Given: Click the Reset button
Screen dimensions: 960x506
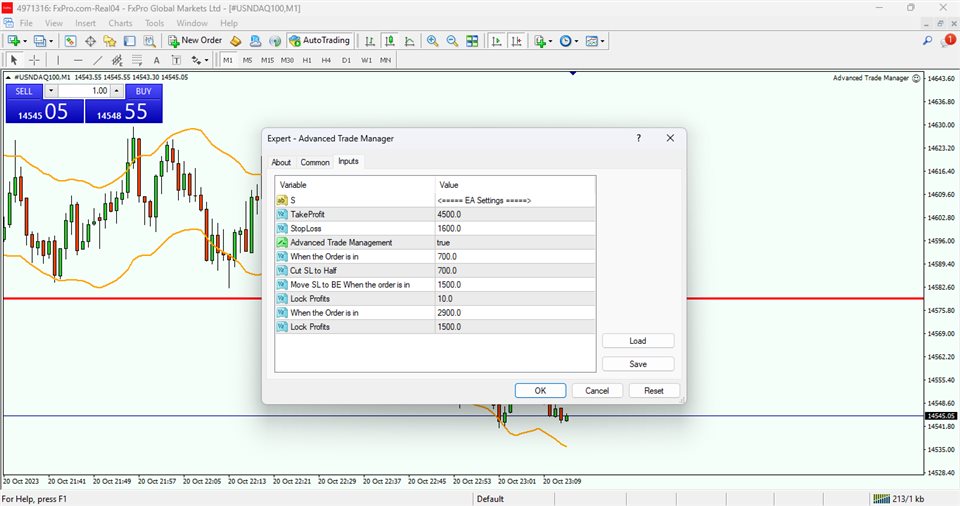Looking at the screenshot, I should coord(653,391).
